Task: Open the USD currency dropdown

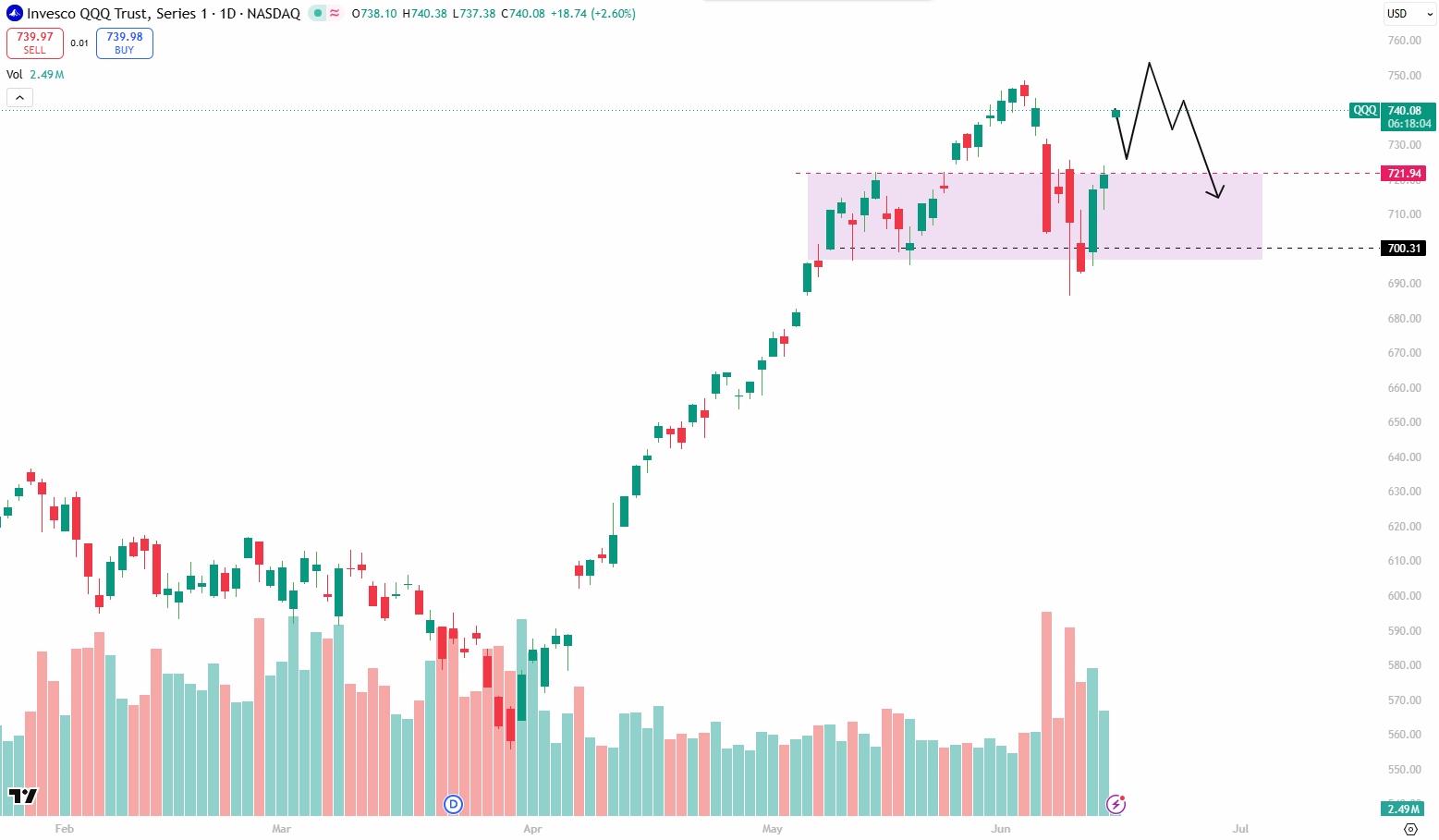Action: click(x=1409, y=14)
